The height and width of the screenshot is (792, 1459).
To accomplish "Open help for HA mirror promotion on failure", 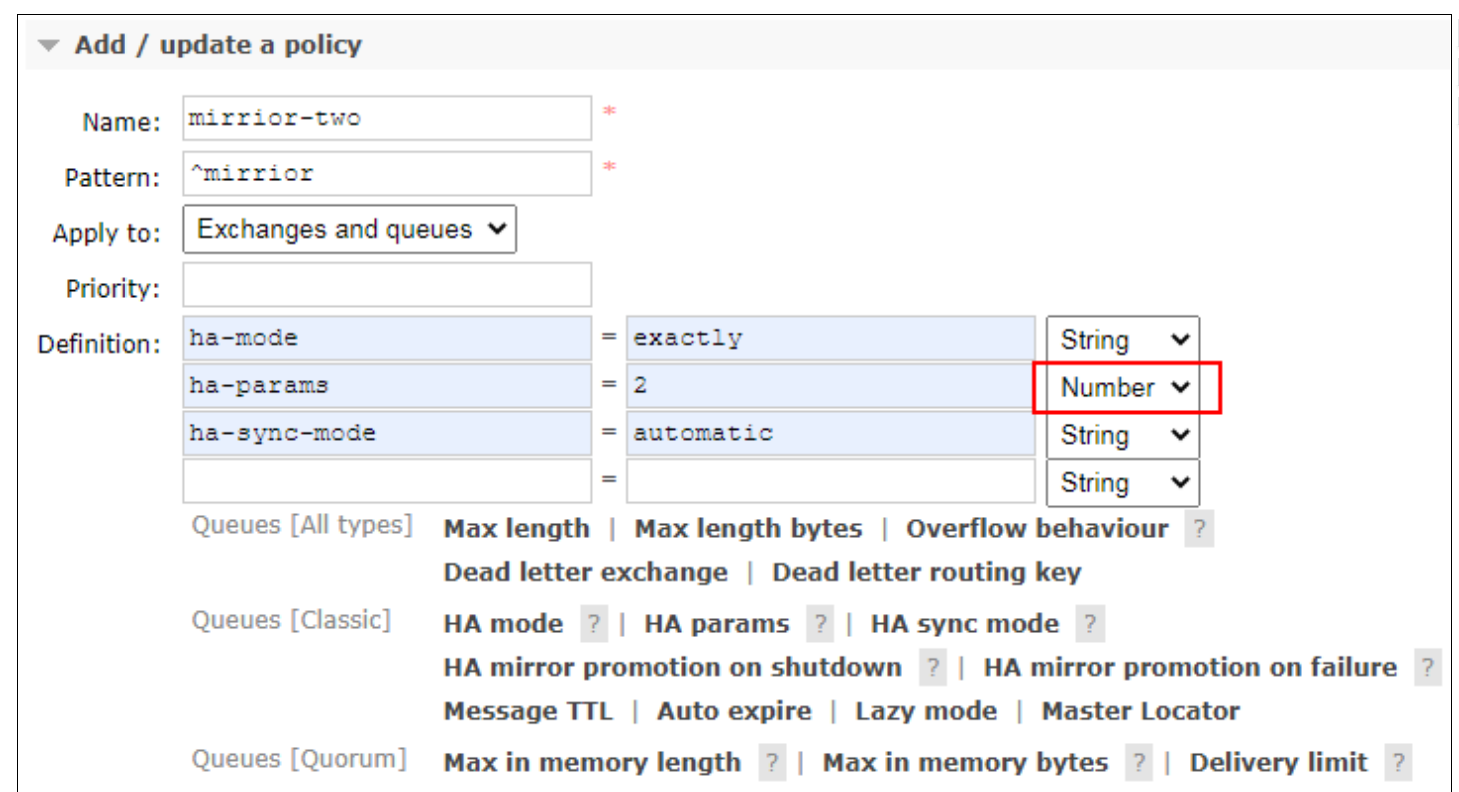I will coord(1428,668).
